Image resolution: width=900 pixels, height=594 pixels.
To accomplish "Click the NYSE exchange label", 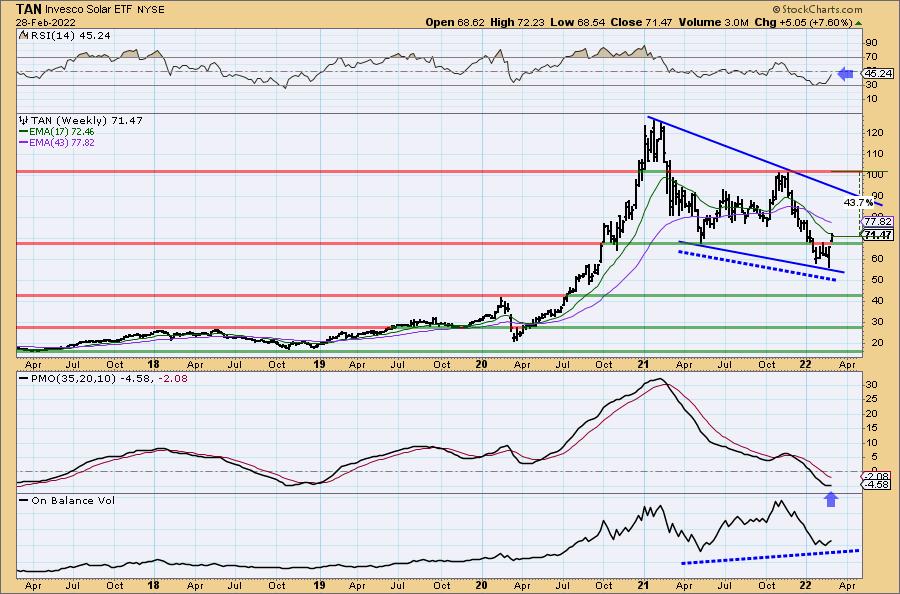I will coord(152,10).
